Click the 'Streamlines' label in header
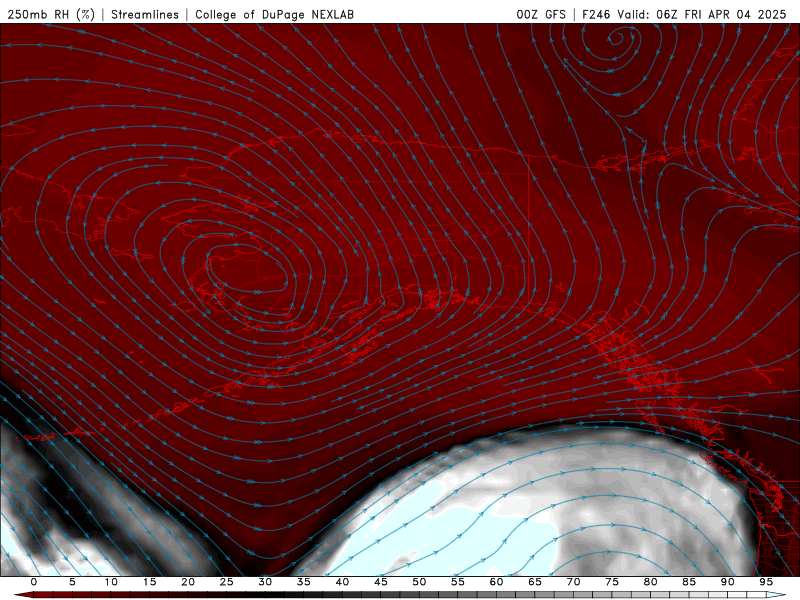Viewport: 800px width, 600px height. 145,15
